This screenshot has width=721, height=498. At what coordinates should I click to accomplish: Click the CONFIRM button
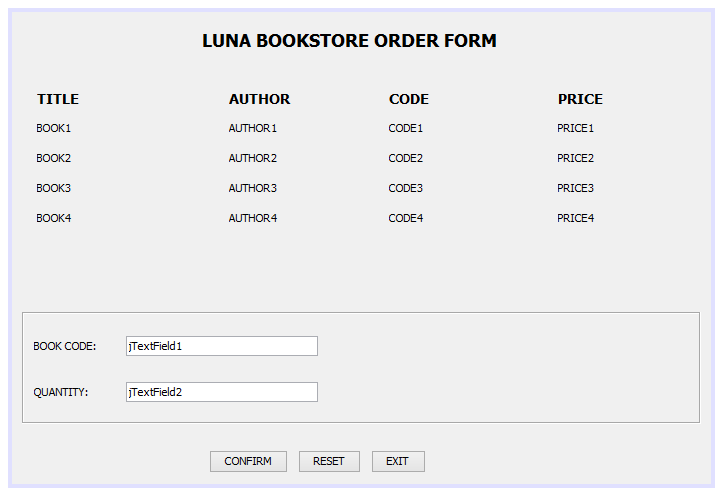[x=248, y=461]
